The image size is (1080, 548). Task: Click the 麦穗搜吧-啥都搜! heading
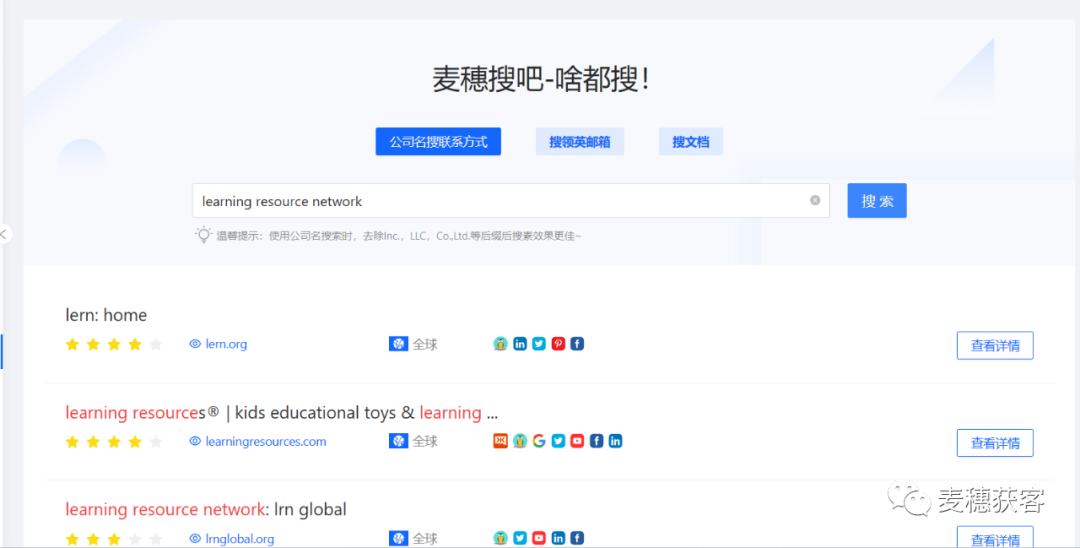541,80
